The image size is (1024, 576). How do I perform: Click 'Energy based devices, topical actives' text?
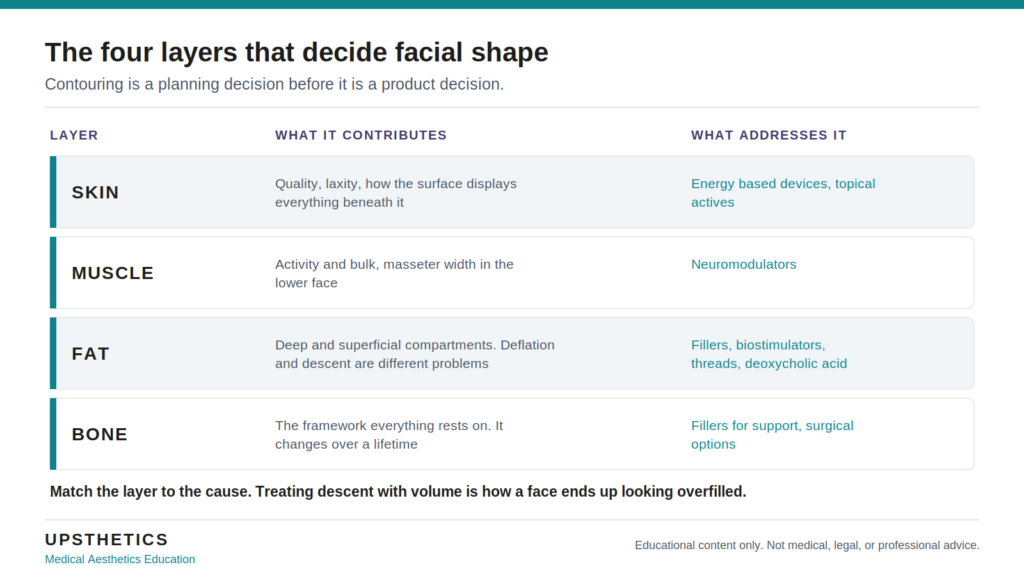point(783,193)
